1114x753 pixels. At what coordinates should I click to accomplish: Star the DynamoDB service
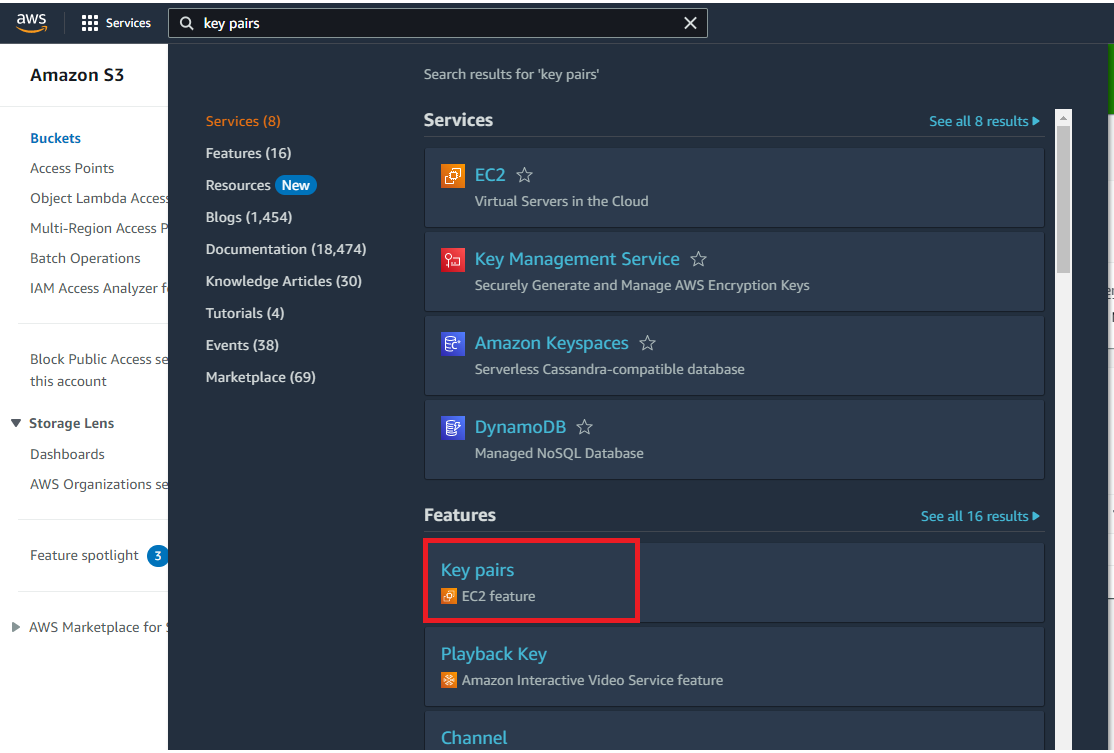point(584,427)
